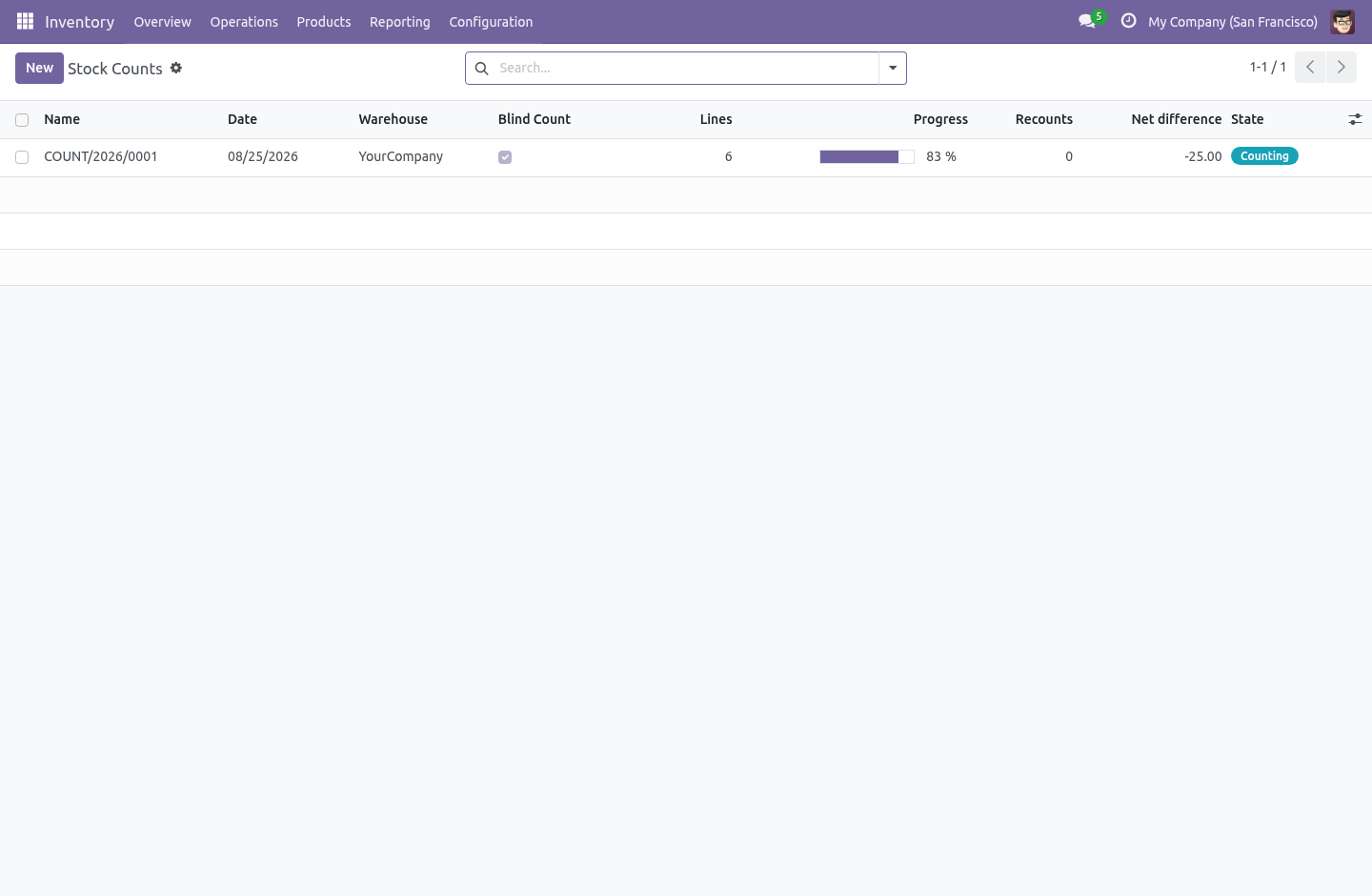
Task: Open the Operations menu
Action: click(244, 21)
